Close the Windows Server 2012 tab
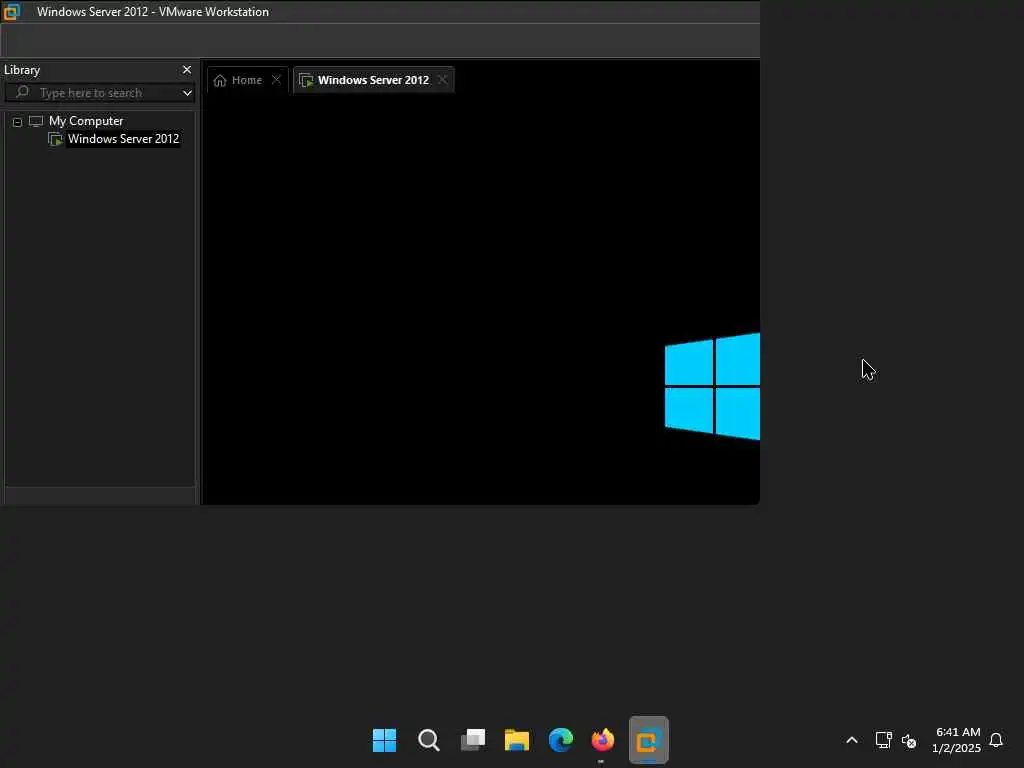The width and height of the screenshot is (1024, 768). 443,80
